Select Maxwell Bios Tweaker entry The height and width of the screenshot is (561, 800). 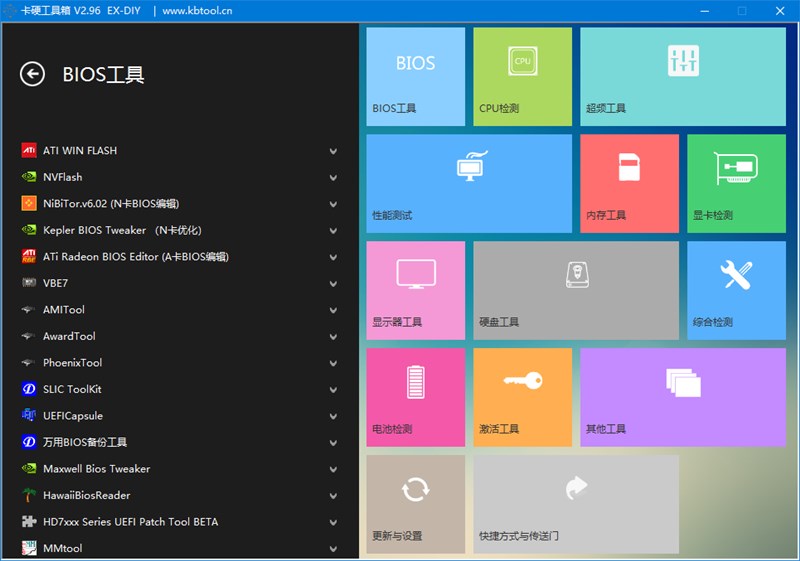pyautogui.click(x=96, y=469)
